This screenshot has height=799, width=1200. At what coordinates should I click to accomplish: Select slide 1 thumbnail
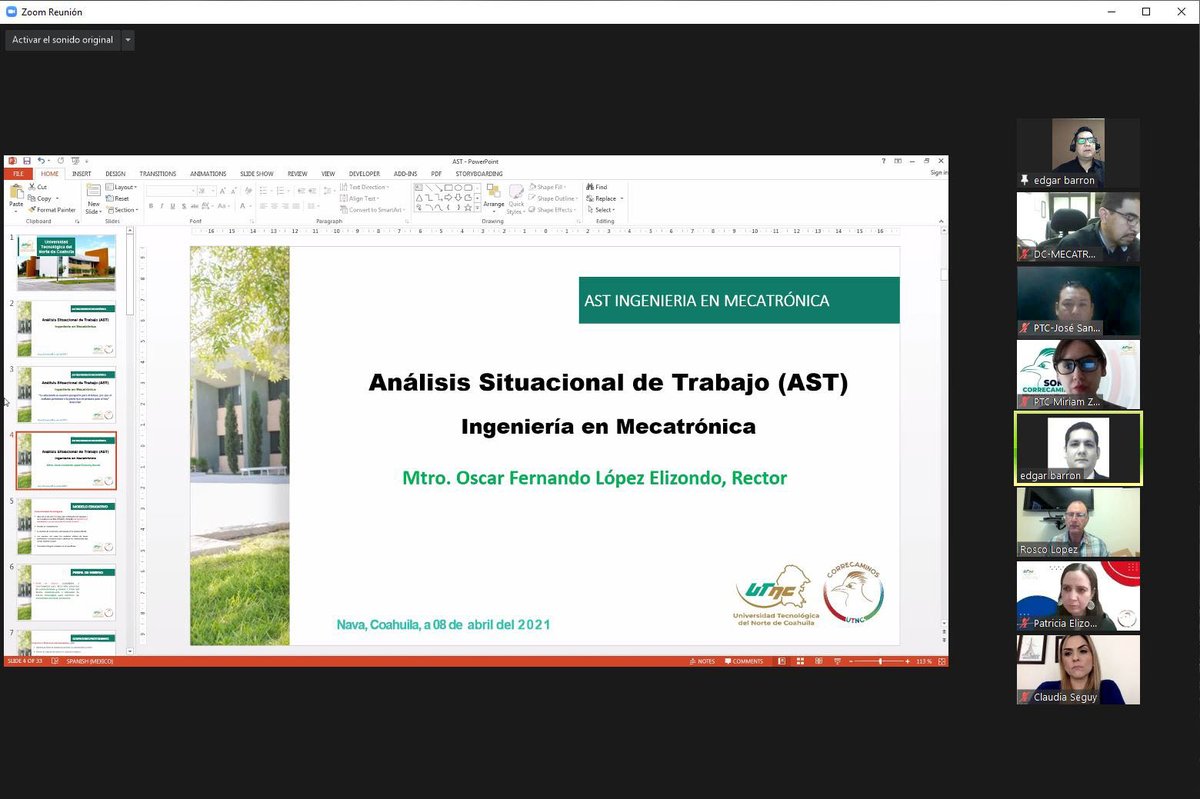[x=66, y=262]
